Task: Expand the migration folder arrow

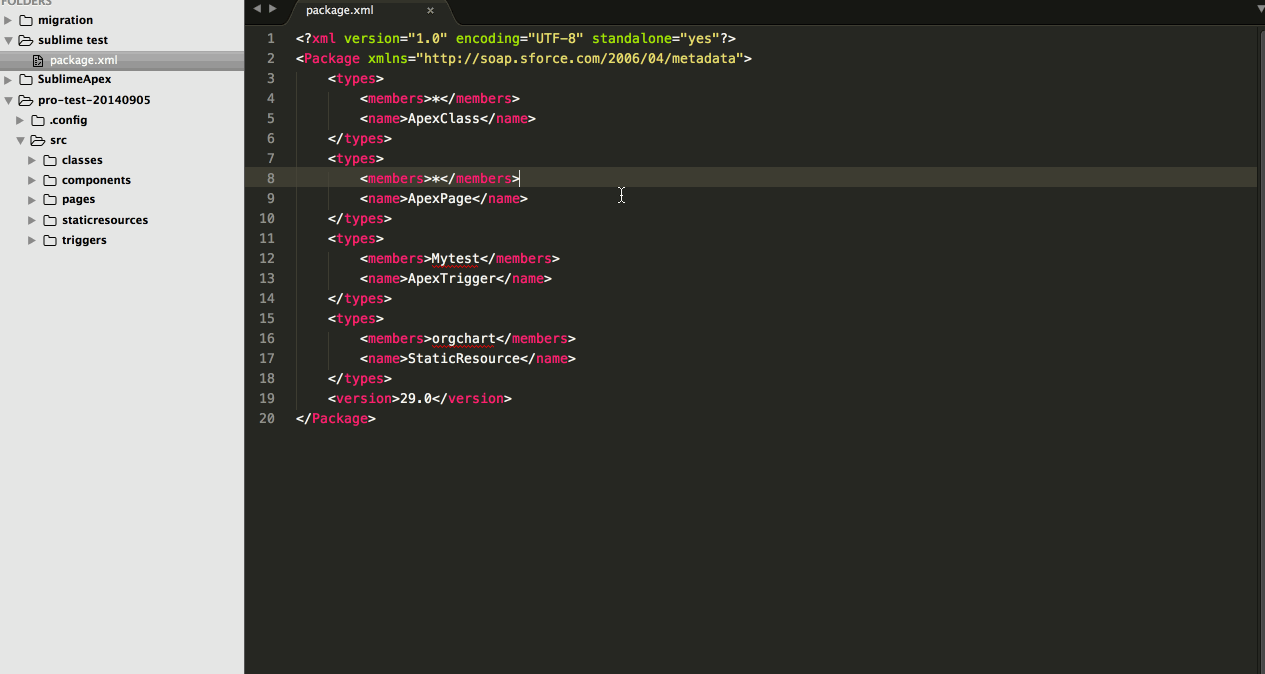Action: [x=8, y=20]
